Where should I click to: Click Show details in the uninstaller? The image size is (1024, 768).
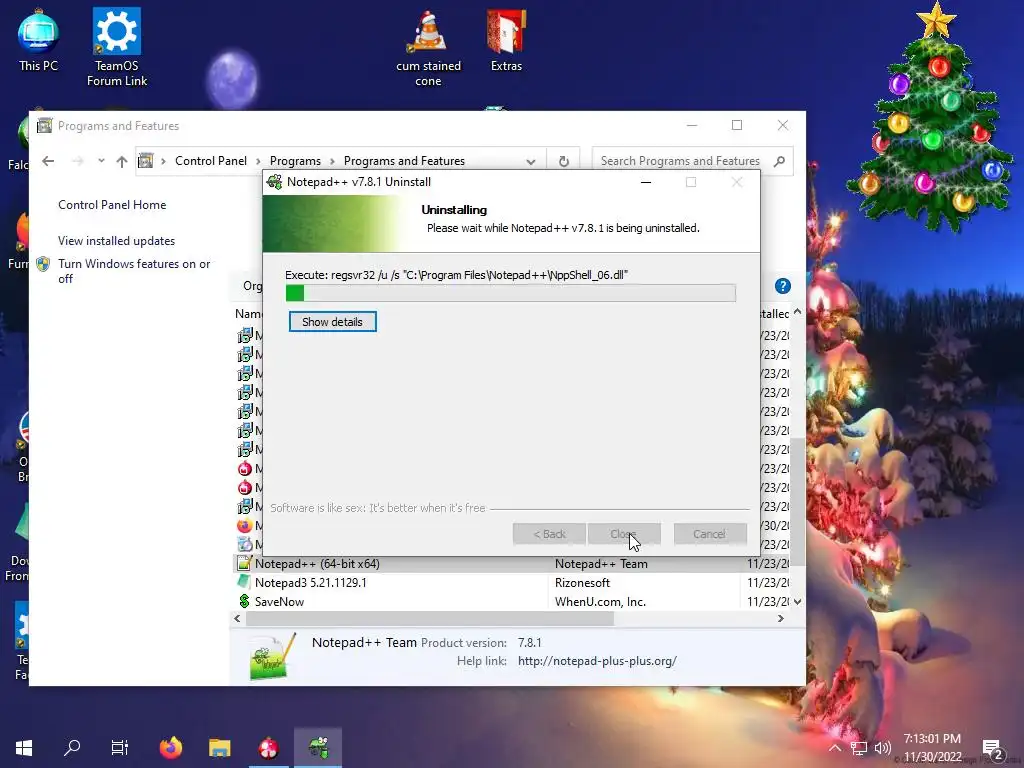pos(332,322)
